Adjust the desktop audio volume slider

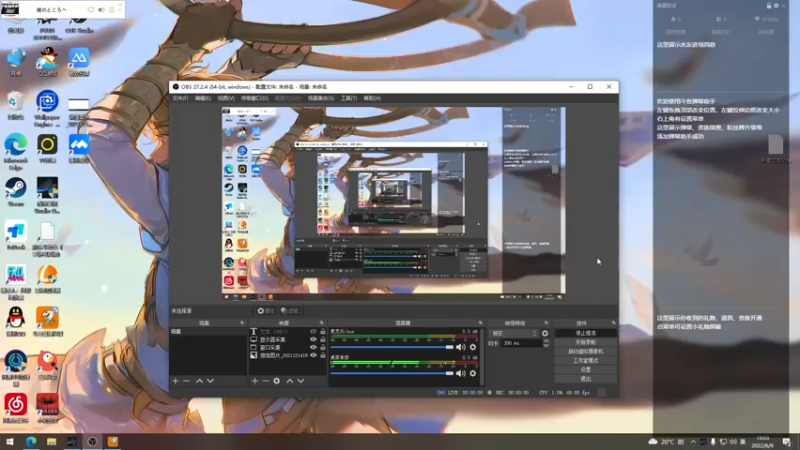pyautogui.click(x=392, y=373)
